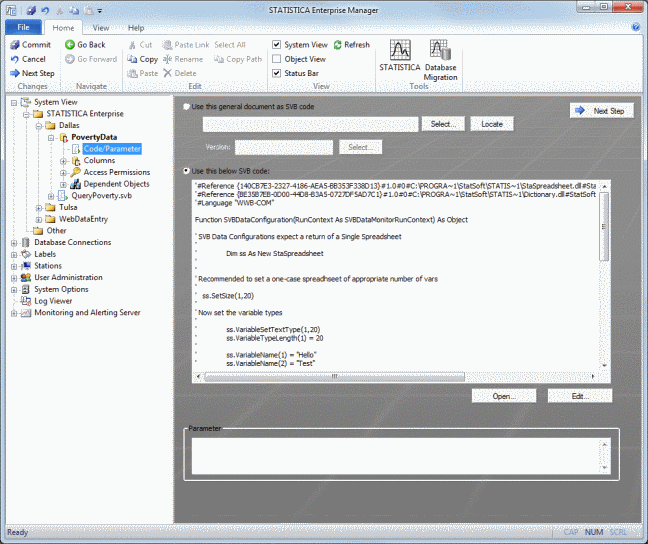Select QueryPoverty.svb in the tree

pyautogui.click(x=102, y=196)
